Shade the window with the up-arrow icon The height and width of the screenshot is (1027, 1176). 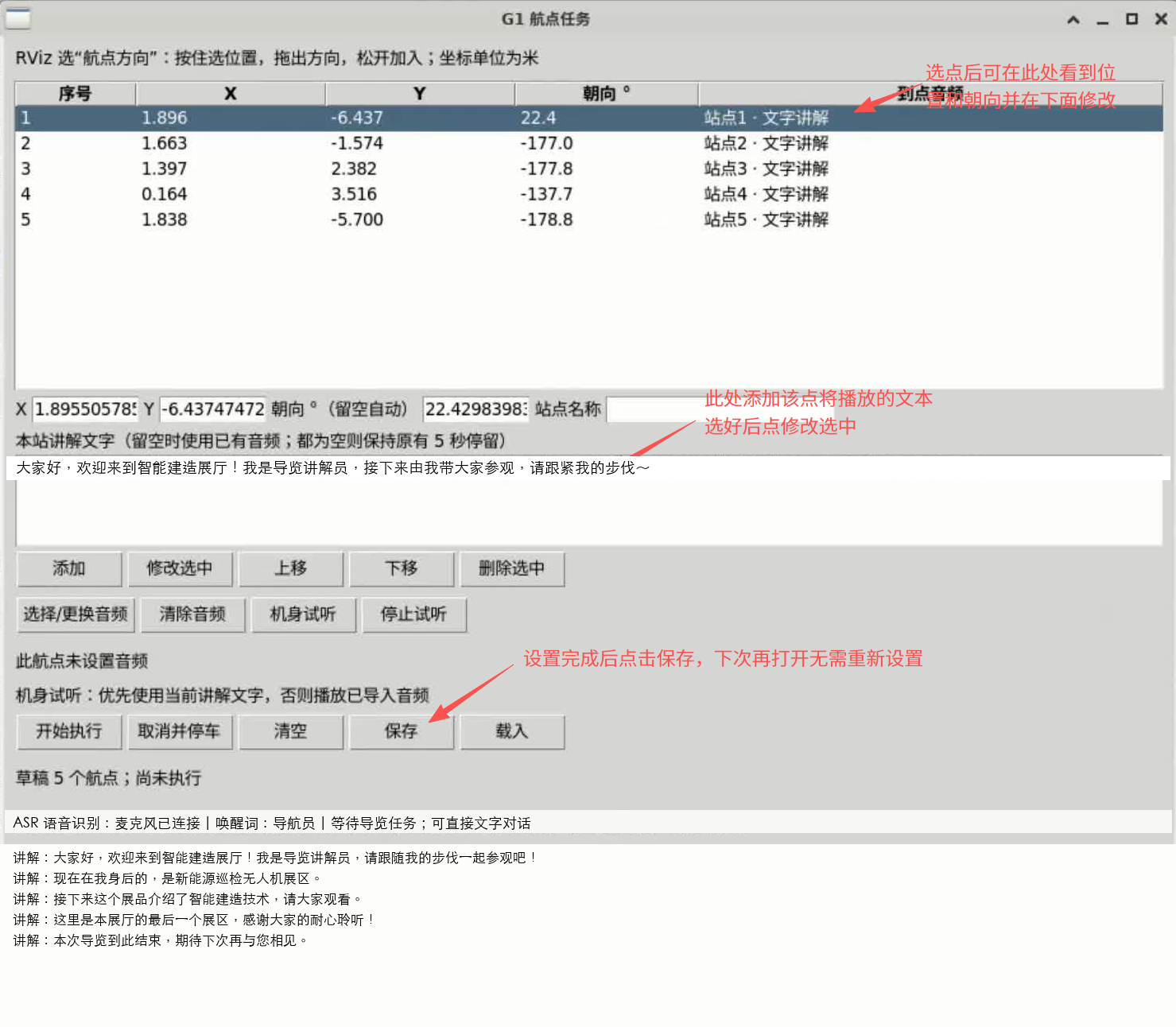(1073, 20)
